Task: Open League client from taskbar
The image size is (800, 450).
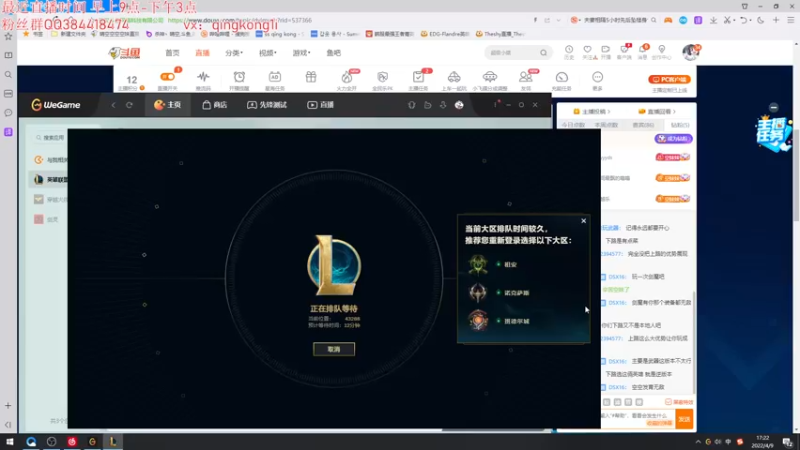Action: pos(113,442)
